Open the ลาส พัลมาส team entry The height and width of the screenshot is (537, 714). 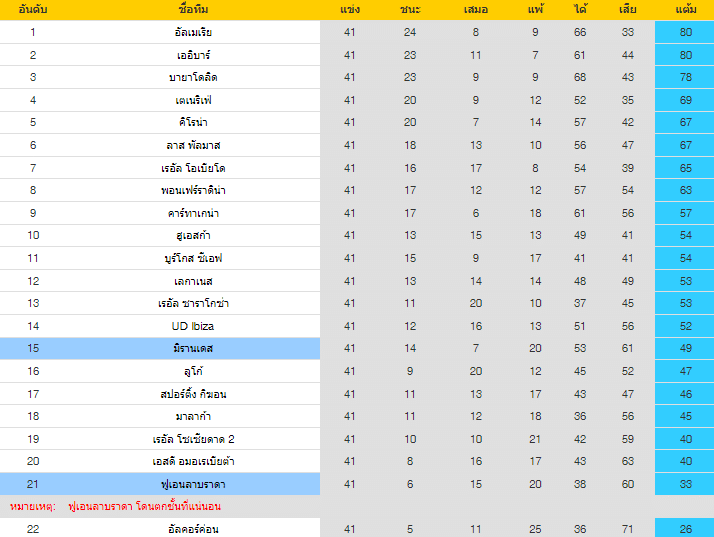192,145
